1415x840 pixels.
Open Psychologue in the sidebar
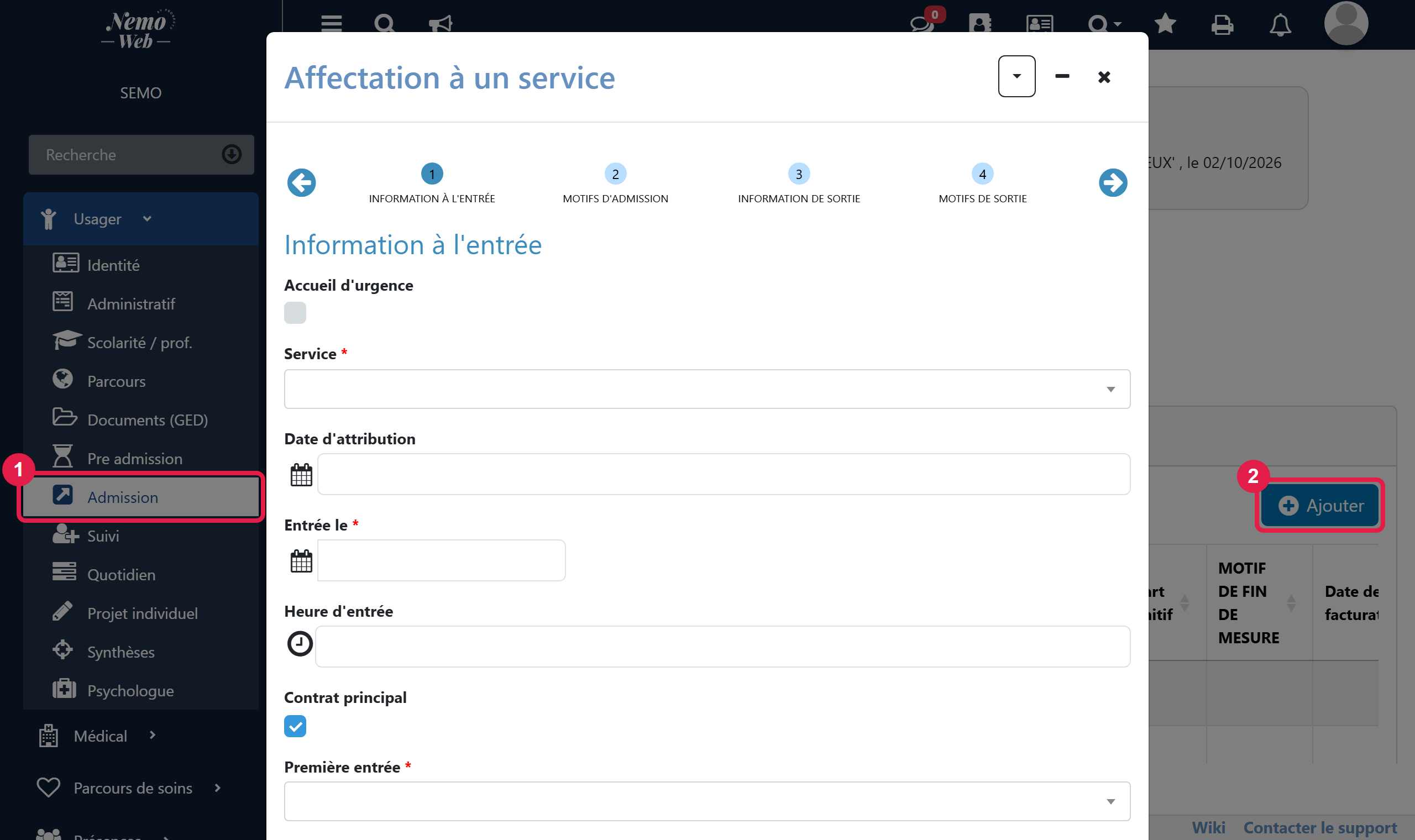point(141,691)
